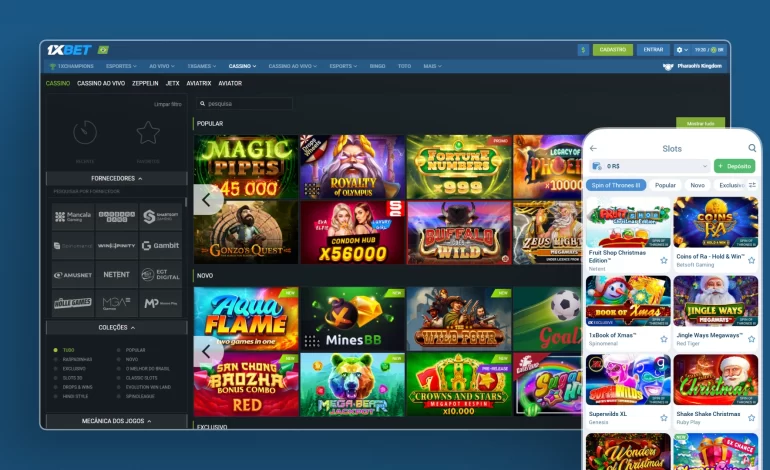Favorite Fruit Shop Christmas Edition with its star
The height and width of the screenshot is (470, 770).
point(663,260)
